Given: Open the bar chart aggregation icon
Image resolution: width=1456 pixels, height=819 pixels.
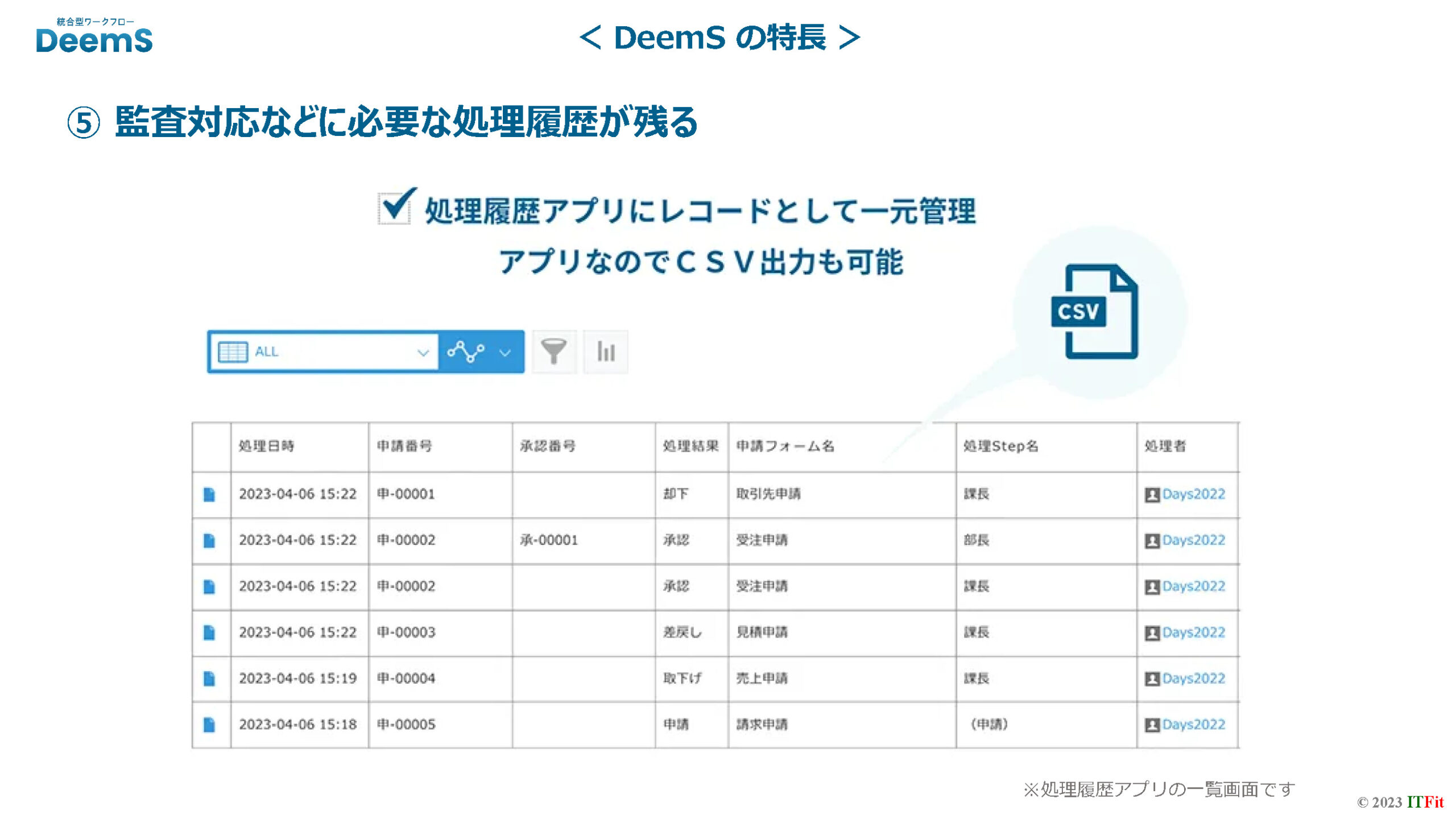Looking at the screenshot, I should pos(606,351).
